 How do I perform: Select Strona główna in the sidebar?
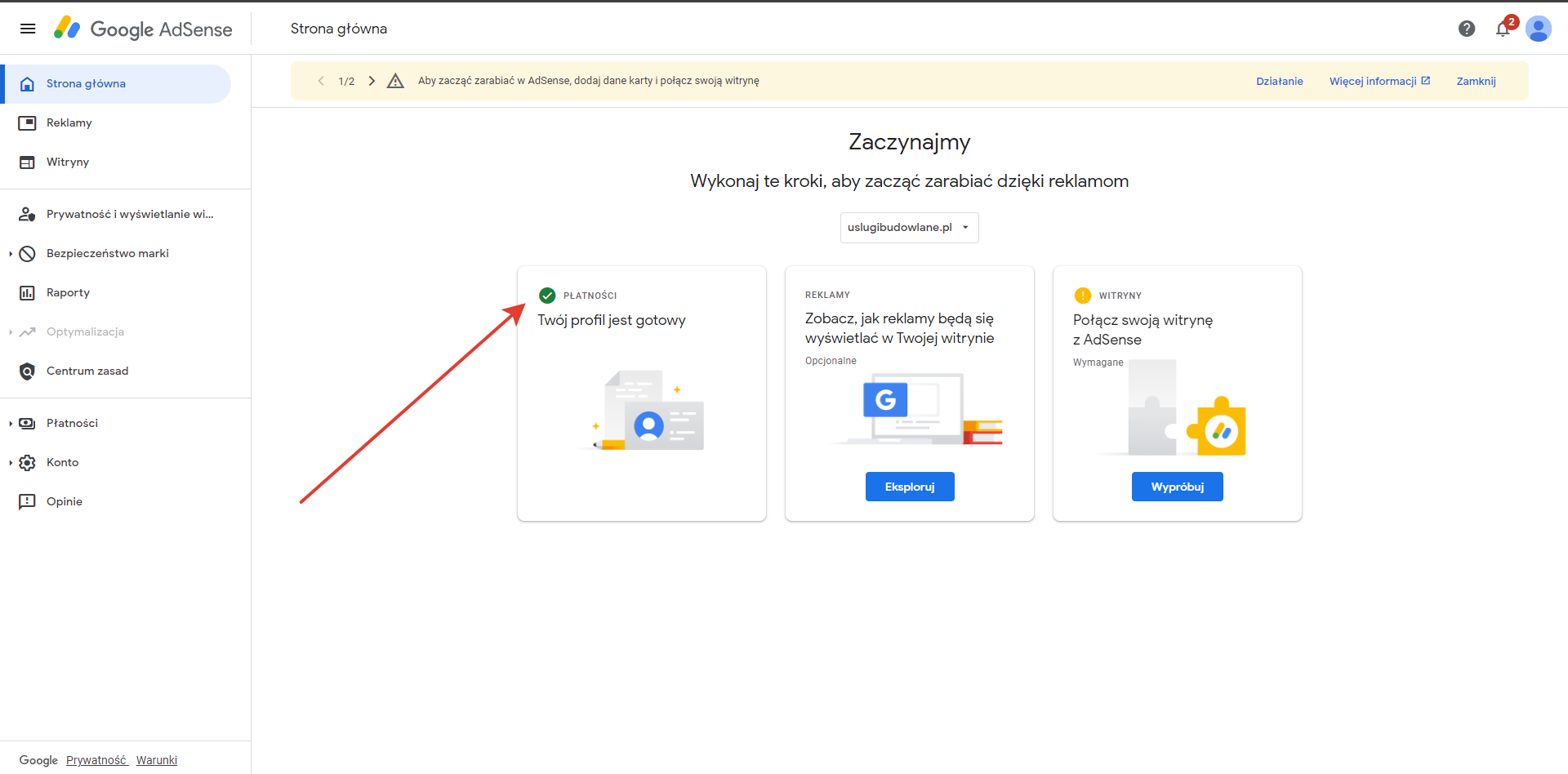(x=116, y=84)
